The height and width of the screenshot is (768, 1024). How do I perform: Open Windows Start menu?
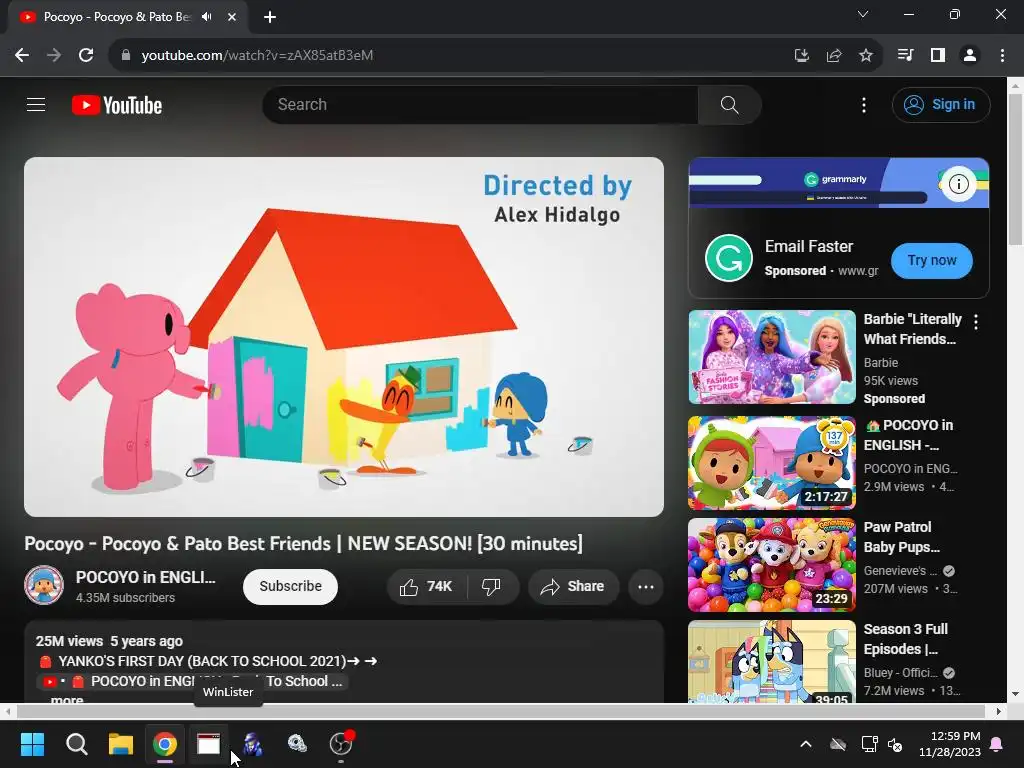coord(33,744)
